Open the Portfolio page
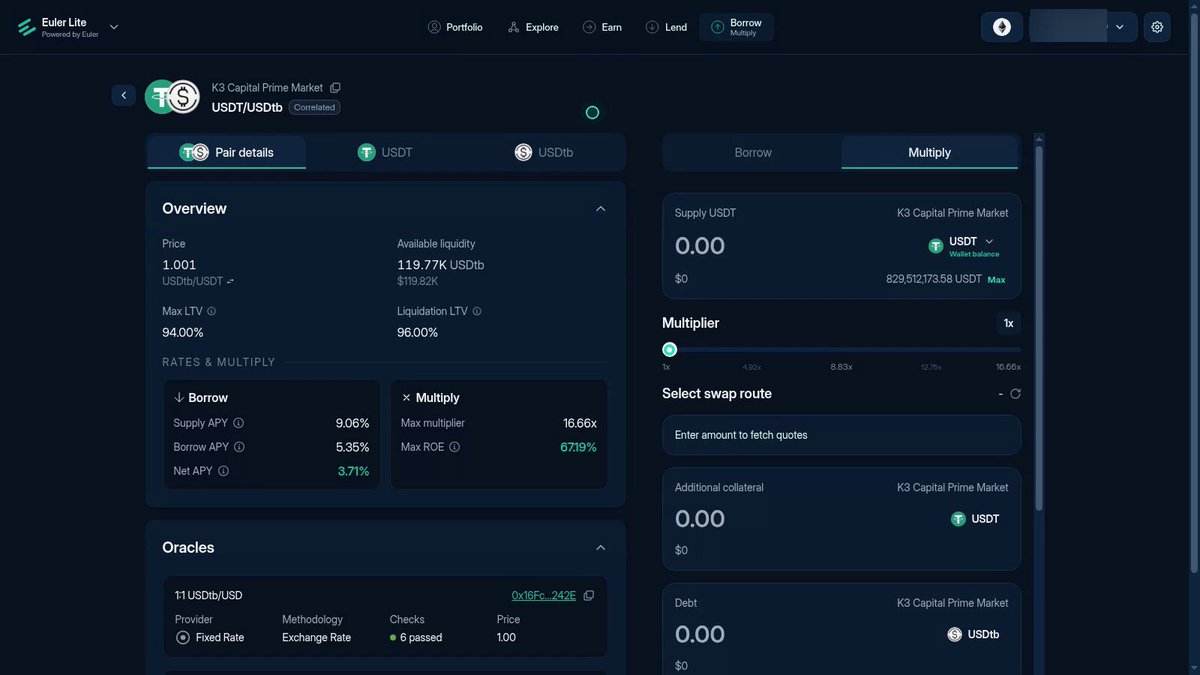 [x=455, y=27]
